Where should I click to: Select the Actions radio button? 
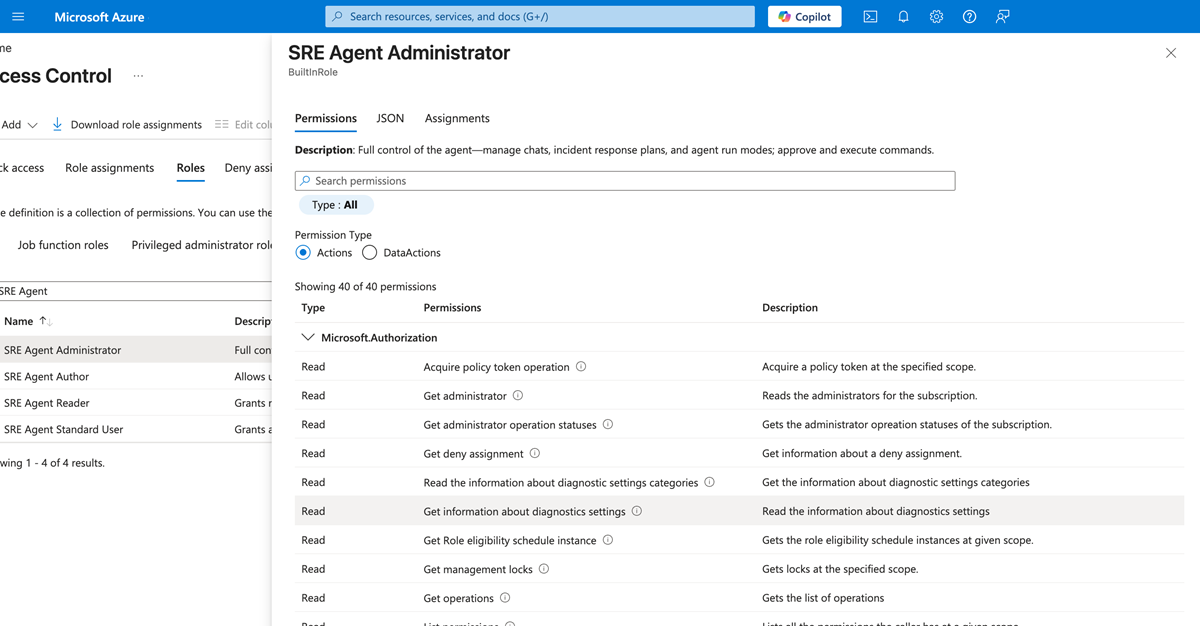click(303, 253)
